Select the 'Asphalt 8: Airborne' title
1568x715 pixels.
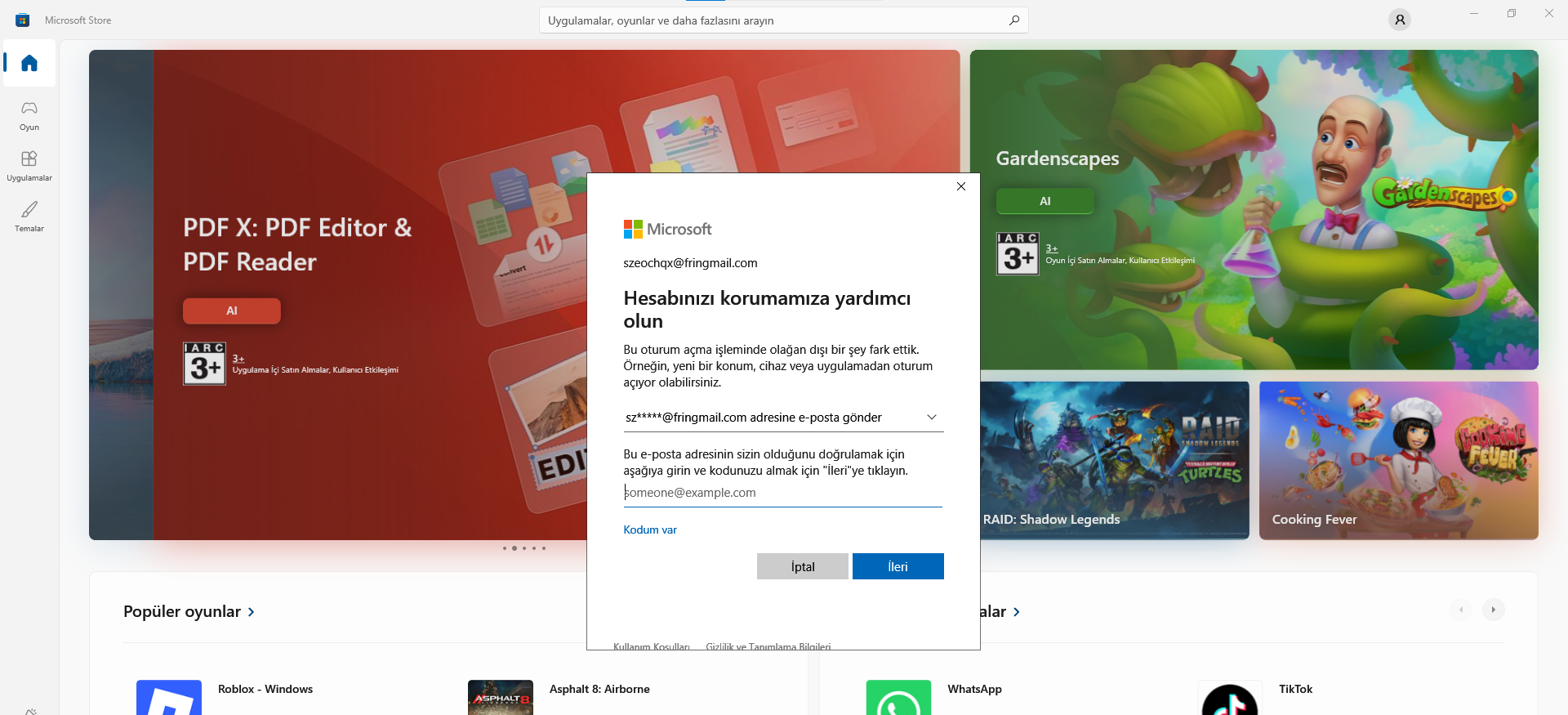599,689
